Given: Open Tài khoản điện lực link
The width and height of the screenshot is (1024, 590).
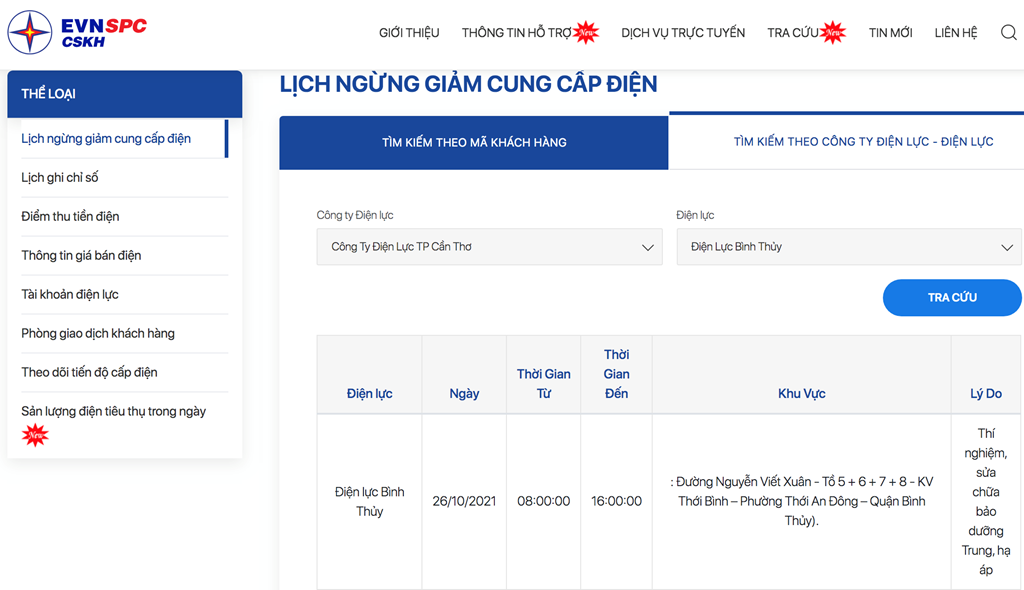Looking at the screenshot, I should (x=70, y=294).
